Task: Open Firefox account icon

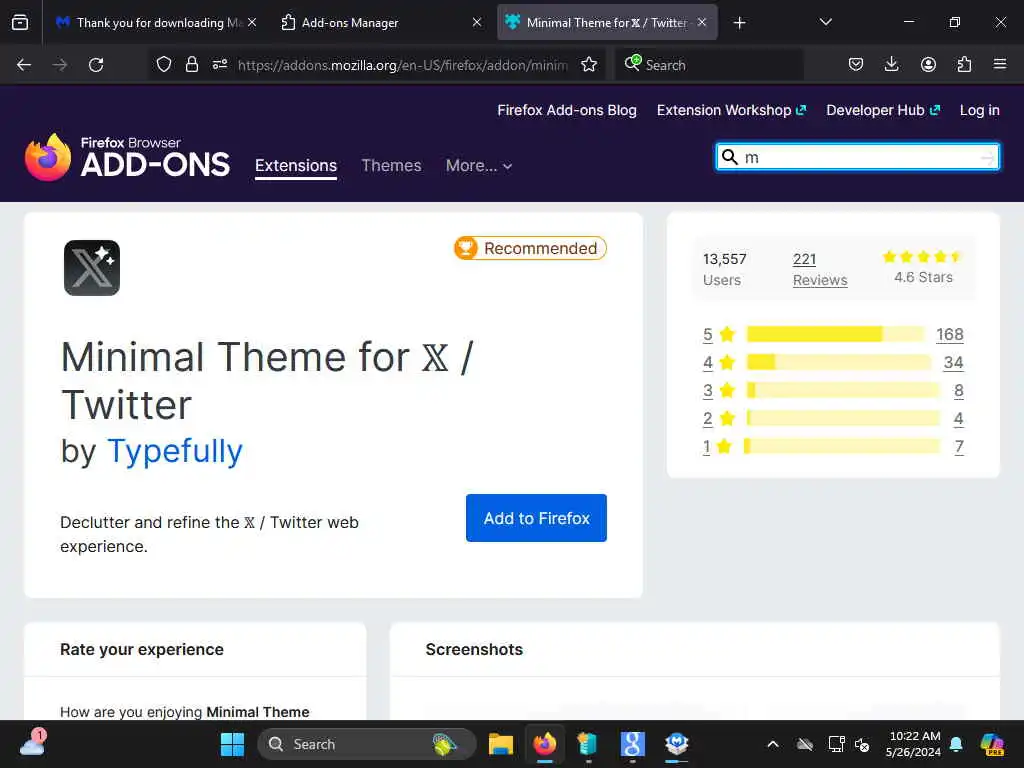Action: 928,65
